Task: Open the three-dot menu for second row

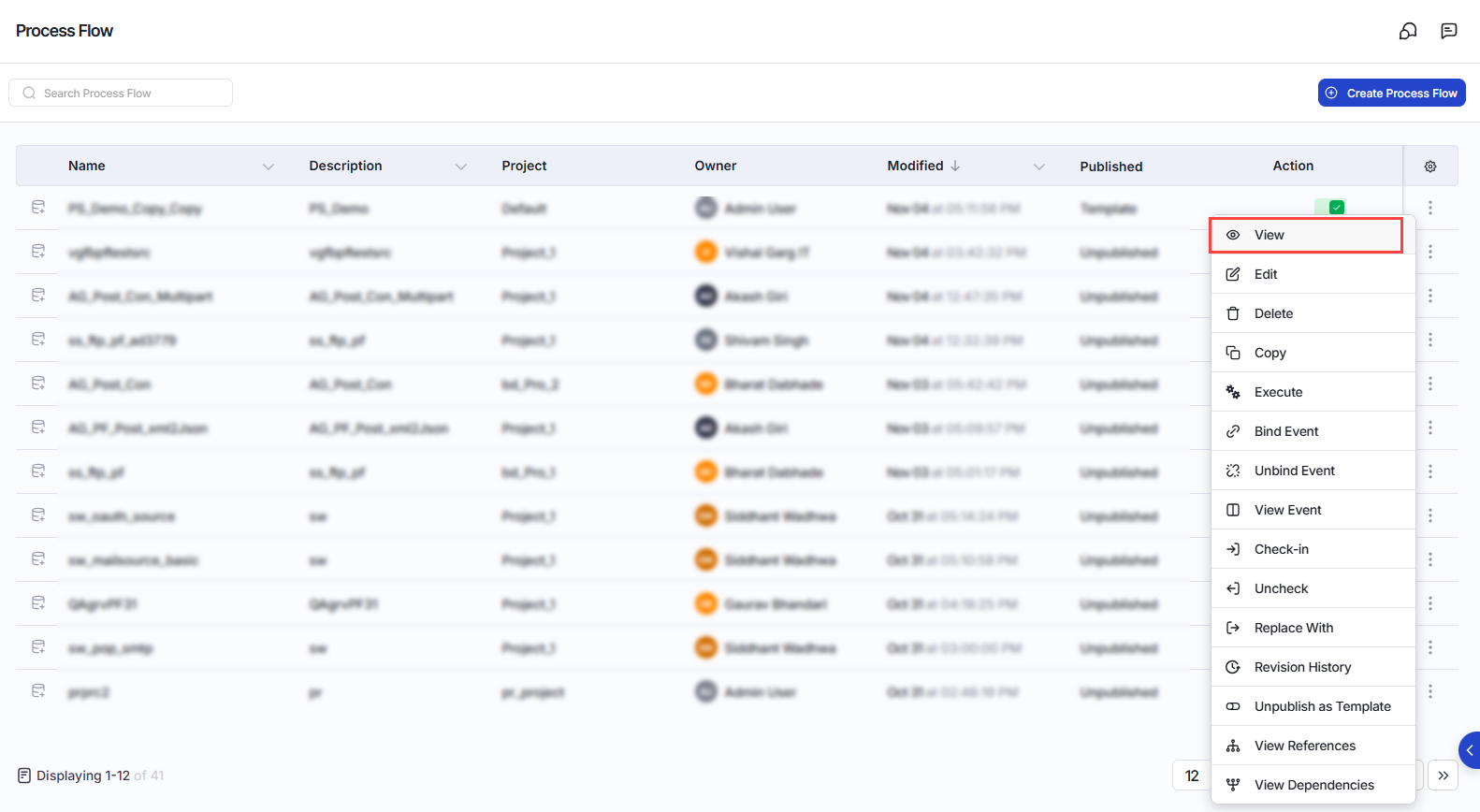Action: point(1430,252)
